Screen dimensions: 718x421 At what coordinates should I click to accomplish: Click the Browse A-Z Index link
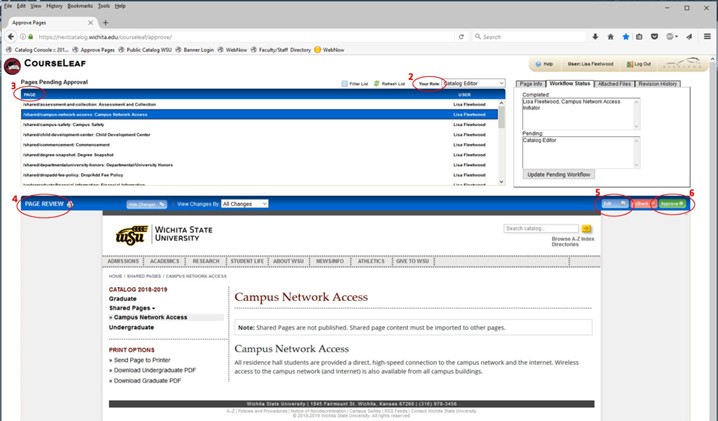tap(573, 239)
